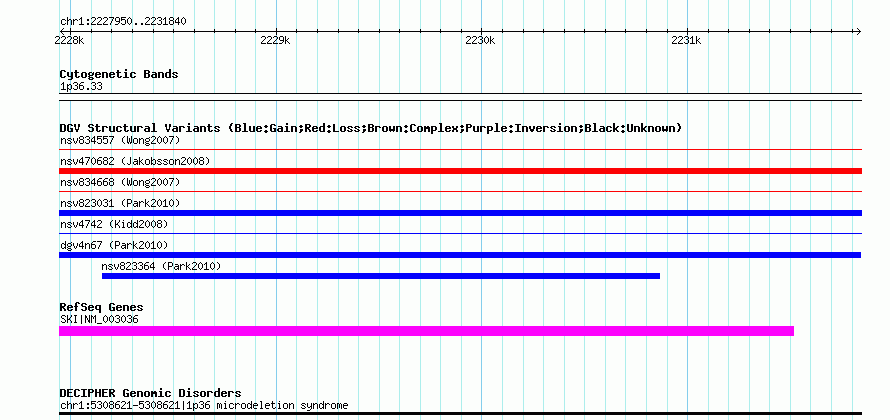Click the nsv470682 (Jakobsson2008) label

pyautogui.click(x=135, y=161)
